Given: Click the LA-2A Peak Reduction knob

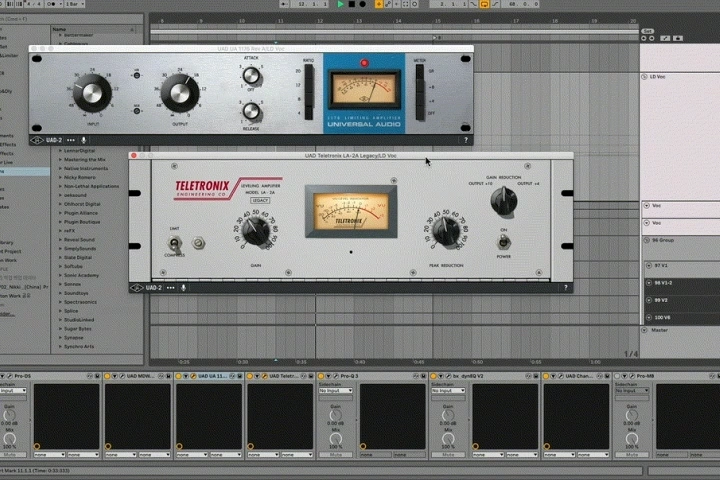Looking at the screenshot, I should point(445,231).
